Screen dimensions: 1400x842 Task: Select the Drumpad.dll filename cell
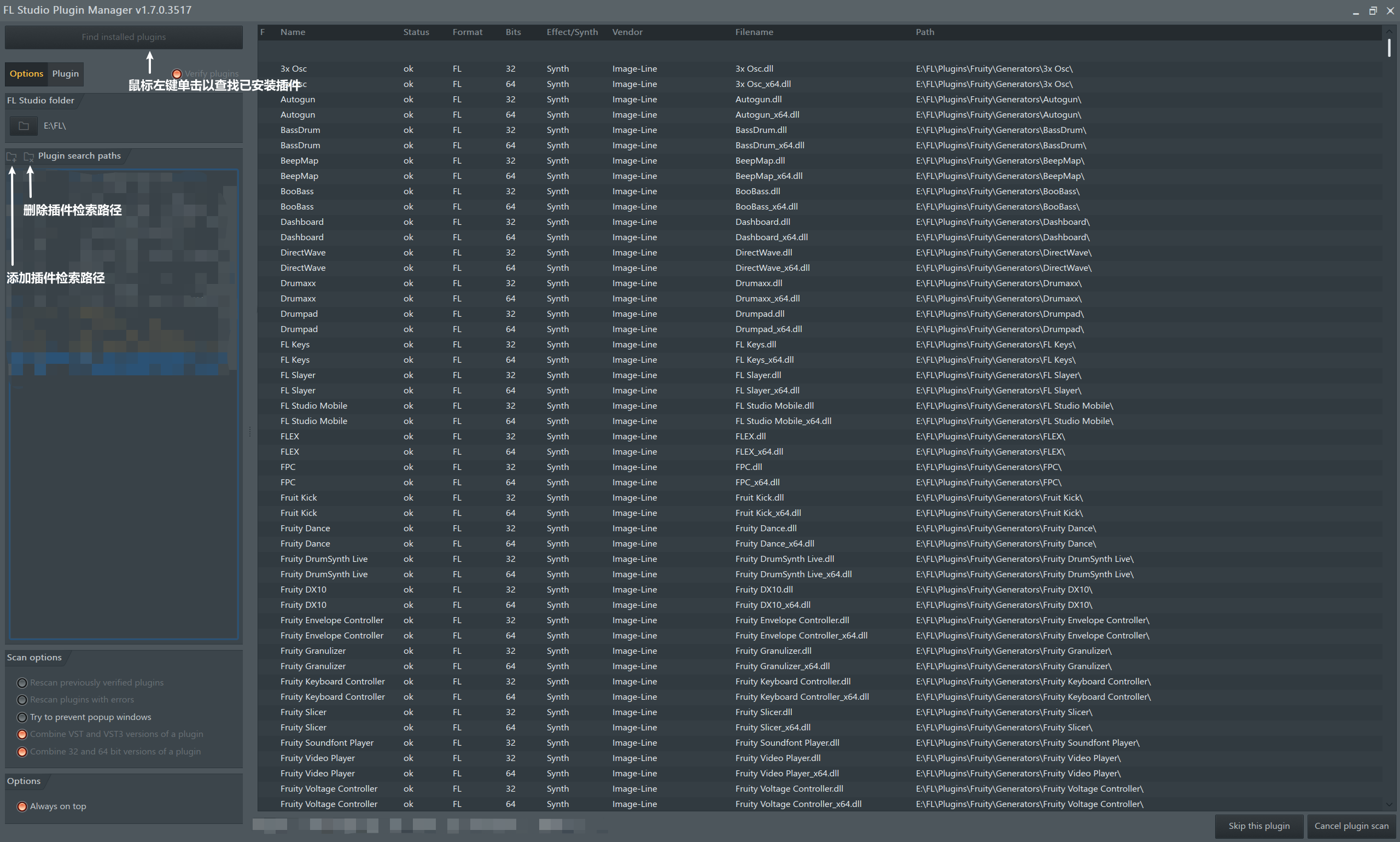(760, 313)
